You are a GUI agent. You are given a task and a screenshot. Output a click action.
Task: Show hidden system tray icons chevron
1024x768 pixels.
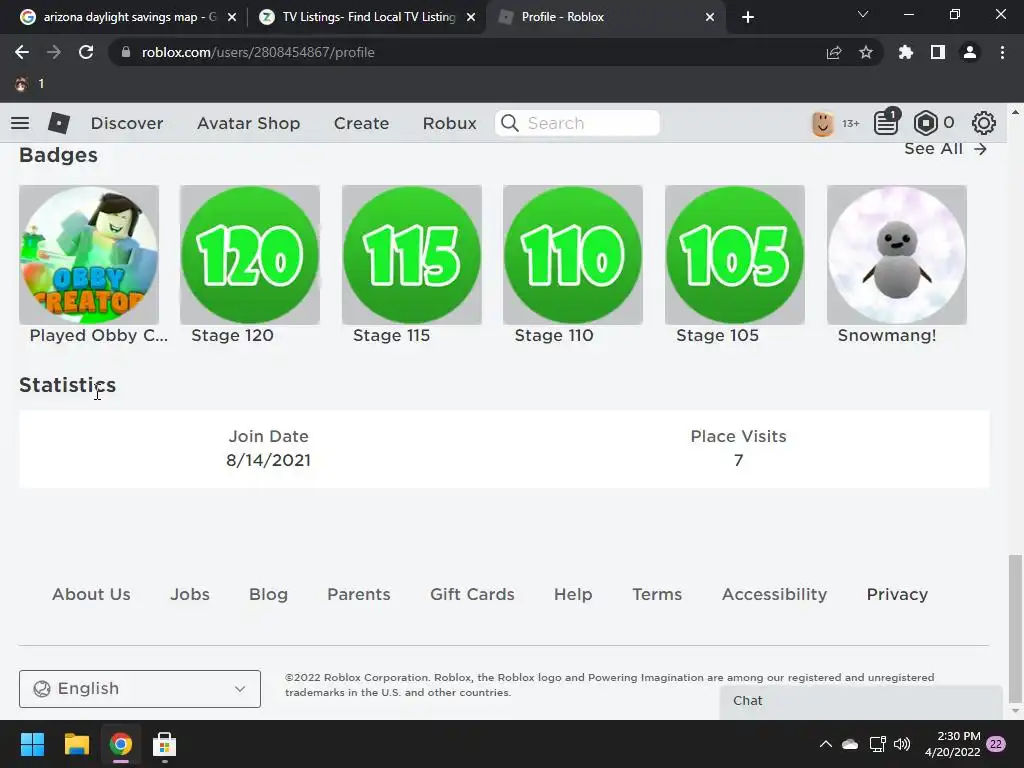pyautogui.click(x=825, y=744)
